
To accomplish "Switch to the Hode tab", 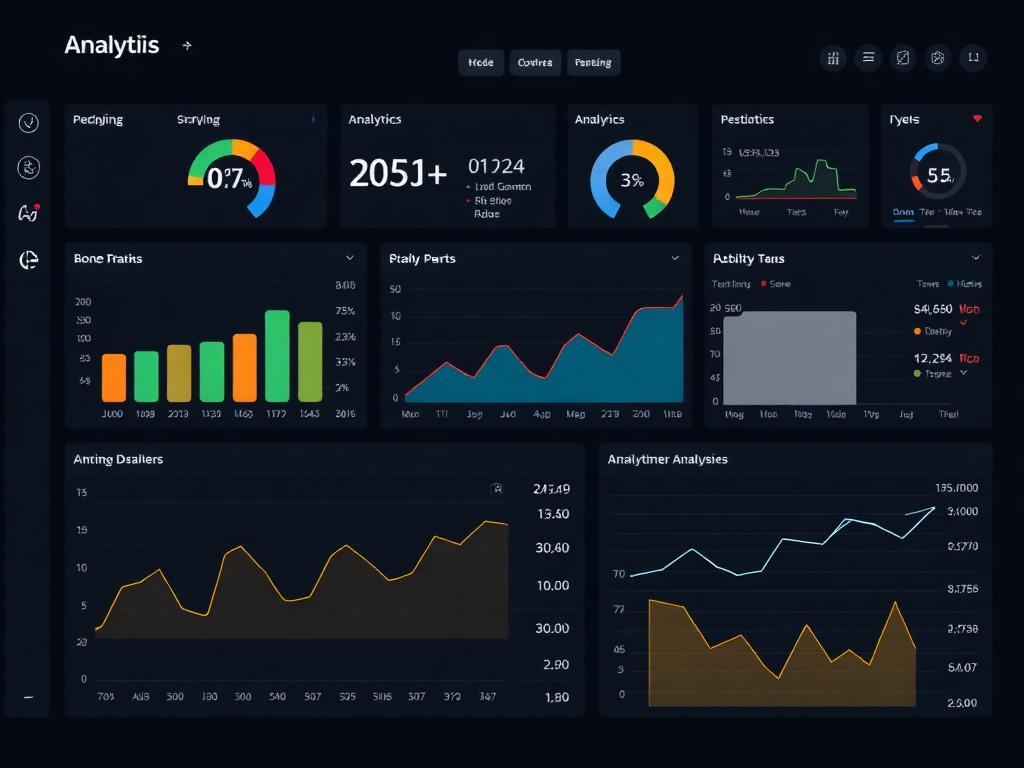I will coord(481,63).
